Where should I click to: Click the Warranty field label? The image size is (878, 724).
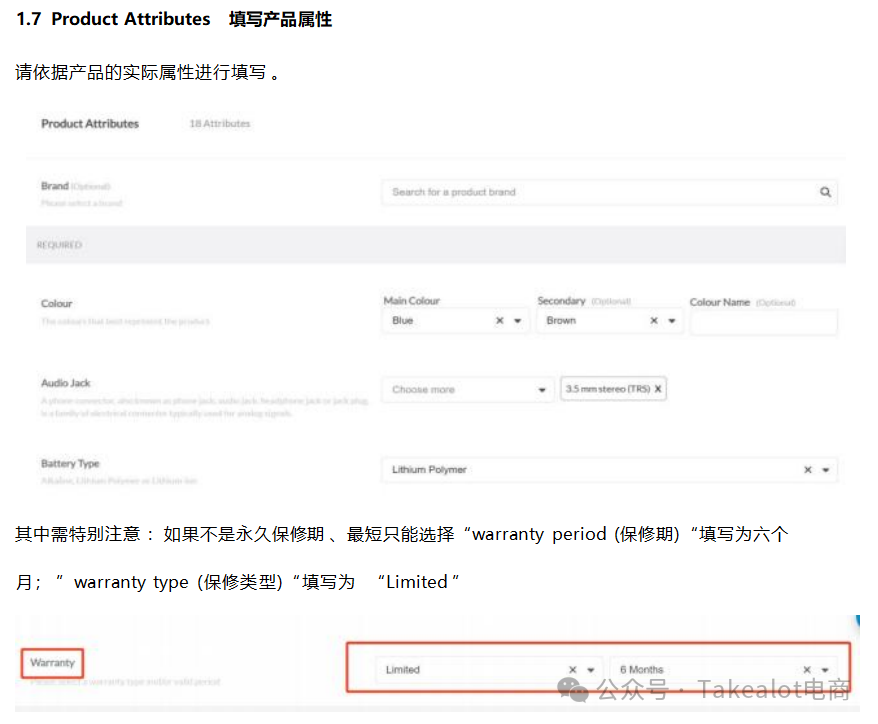click(x=52, y=663)
